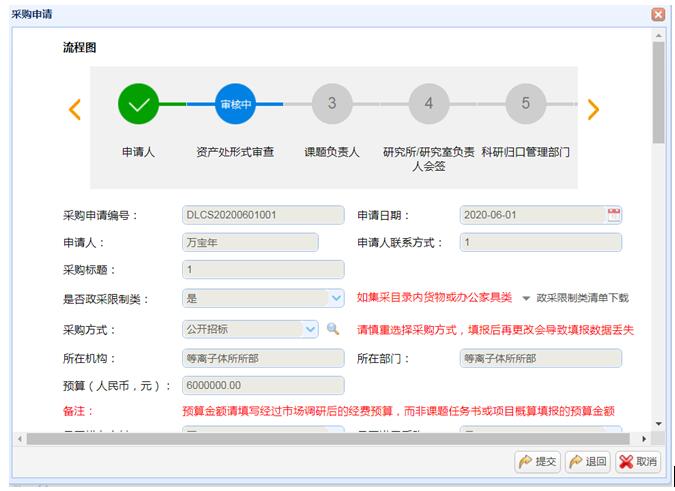This screenshot has height=491, width=675.
Task: Open the 采购方式 dropdown list
Action: 311,329
